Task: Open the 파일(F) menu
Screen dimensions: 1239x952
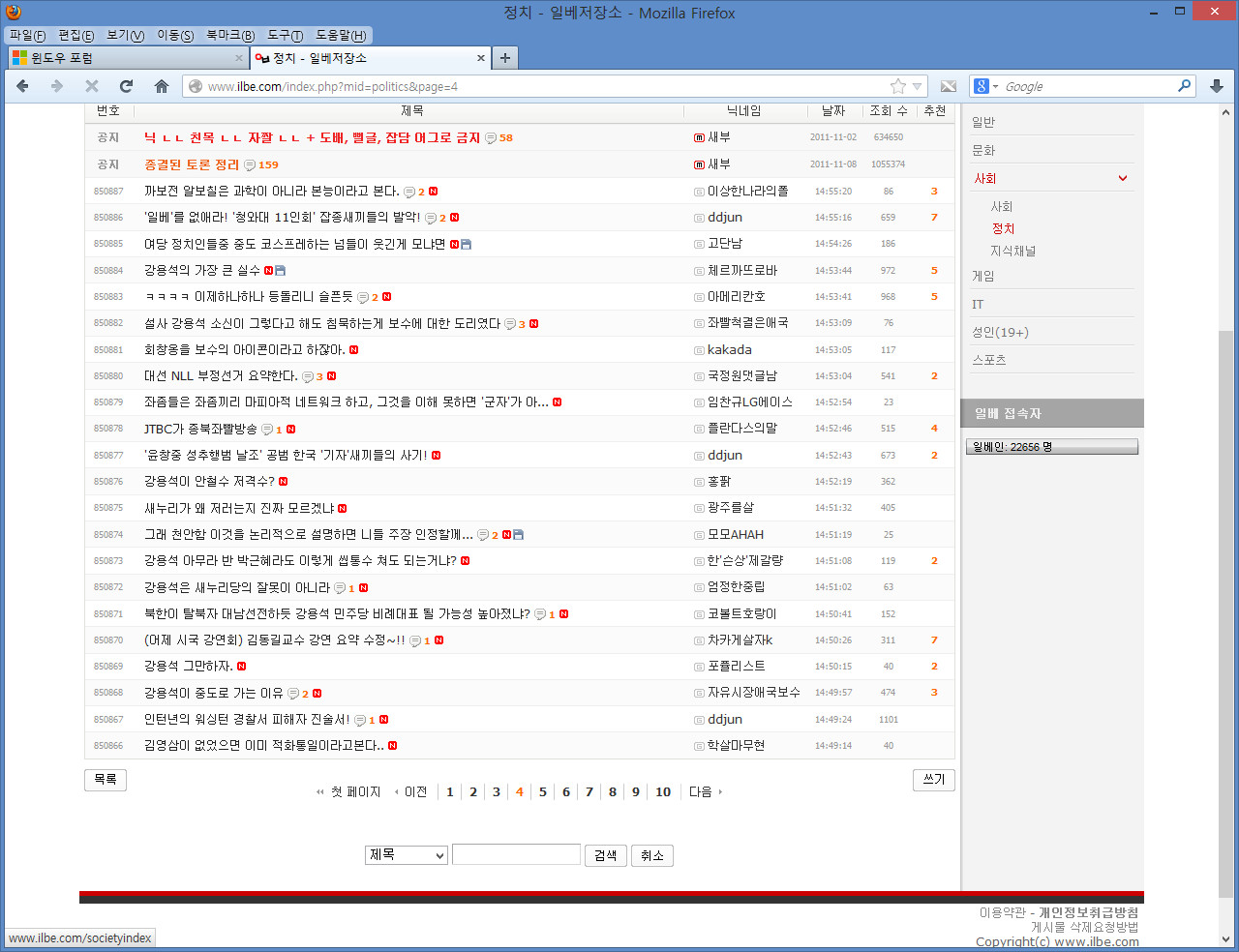Action: [28, 35]
